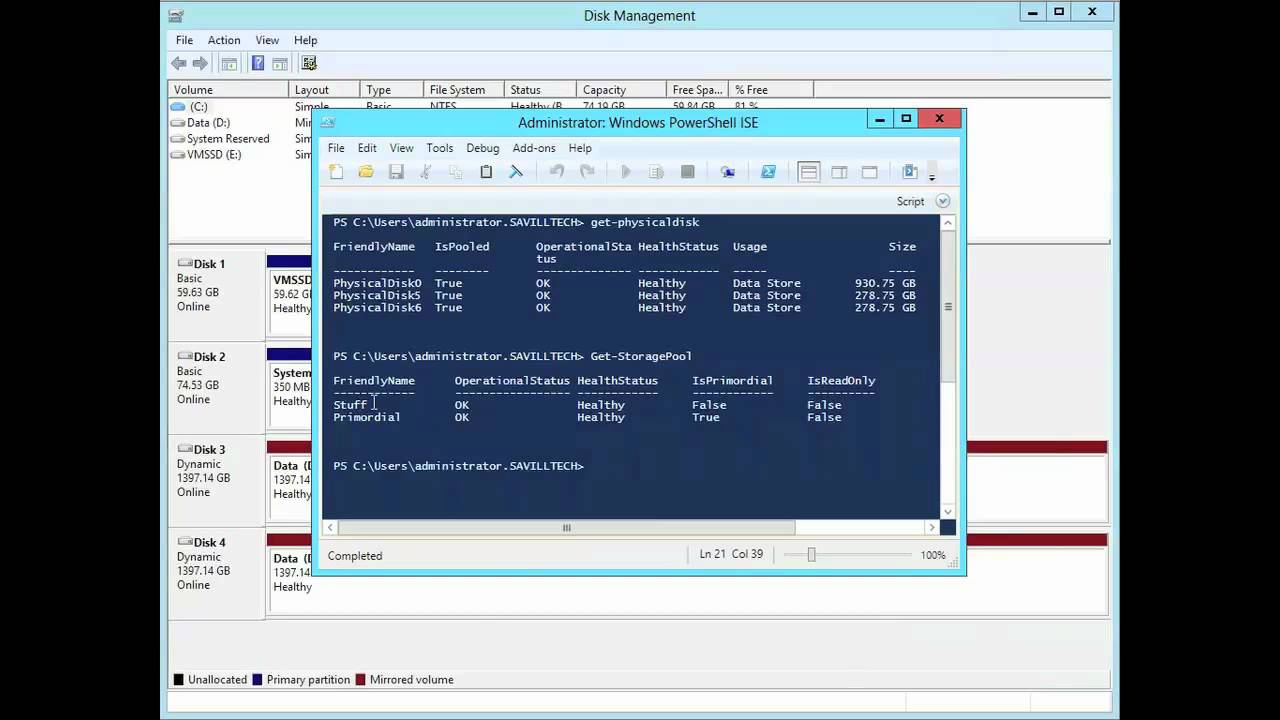Click Paste clipboard icon in ISE toolbar

(486, 172)
